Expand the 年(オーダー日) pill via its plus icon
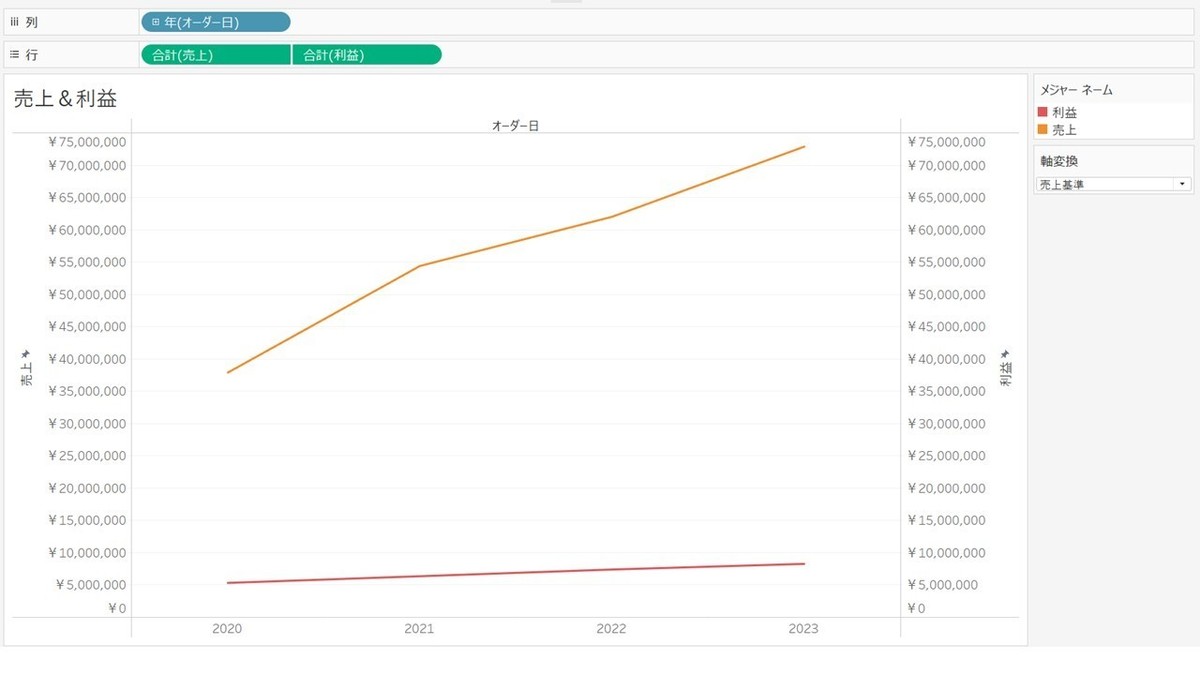The height and width of the screenshot is (675, 1200). pos(156,22)
